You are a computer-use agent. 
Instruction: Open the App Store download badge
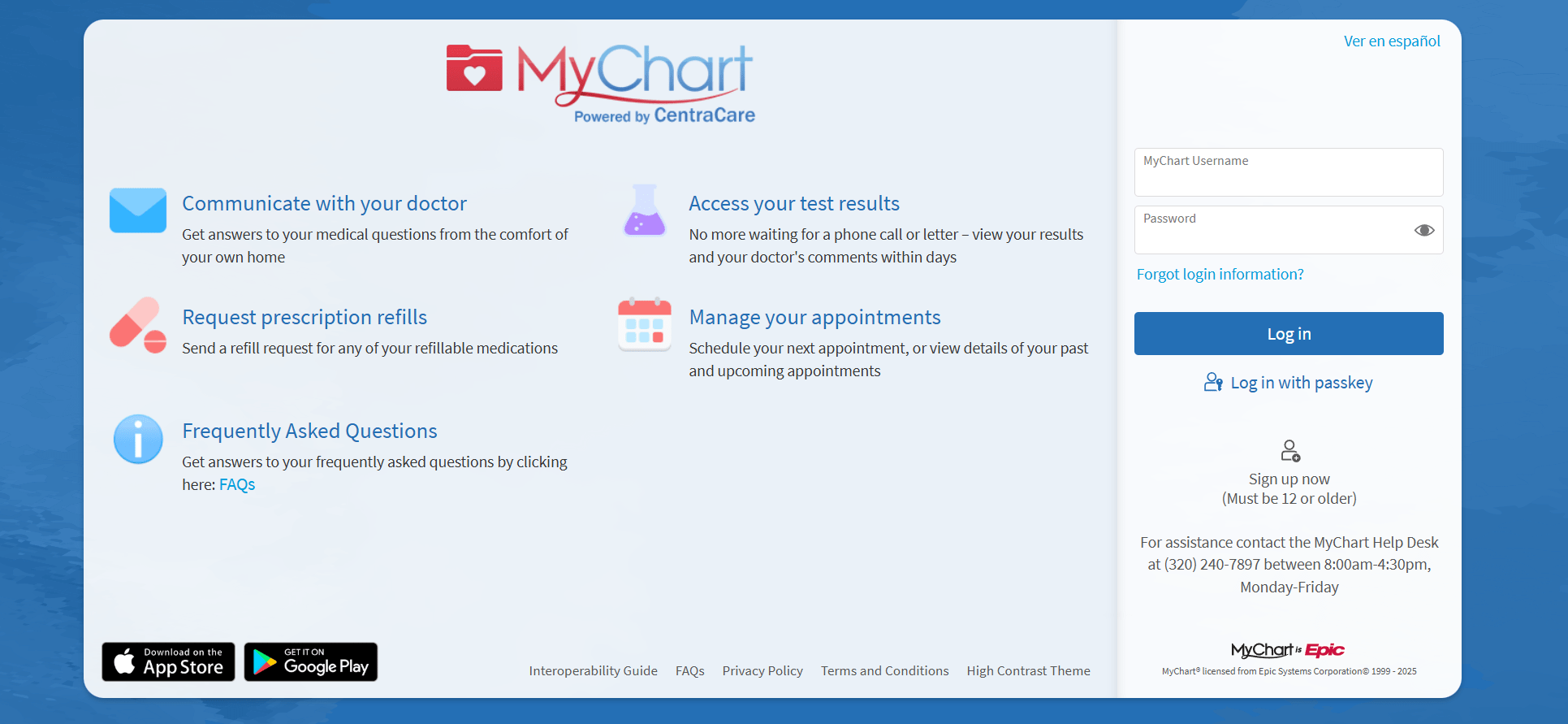coord(168,661)
